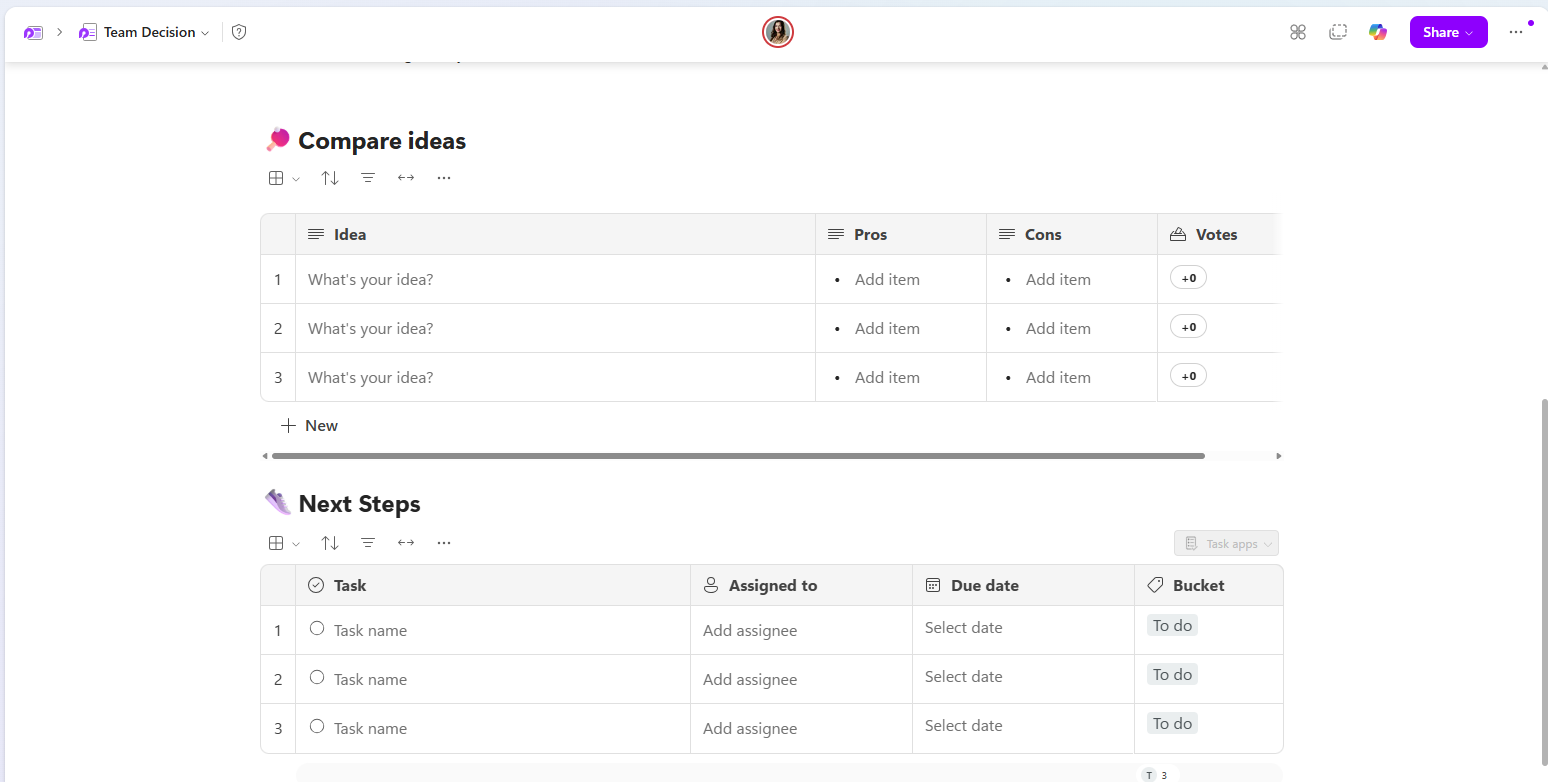1548x782 pixels.
Task: Click the app launcher grid icon
Action: tap(1298, 31)
